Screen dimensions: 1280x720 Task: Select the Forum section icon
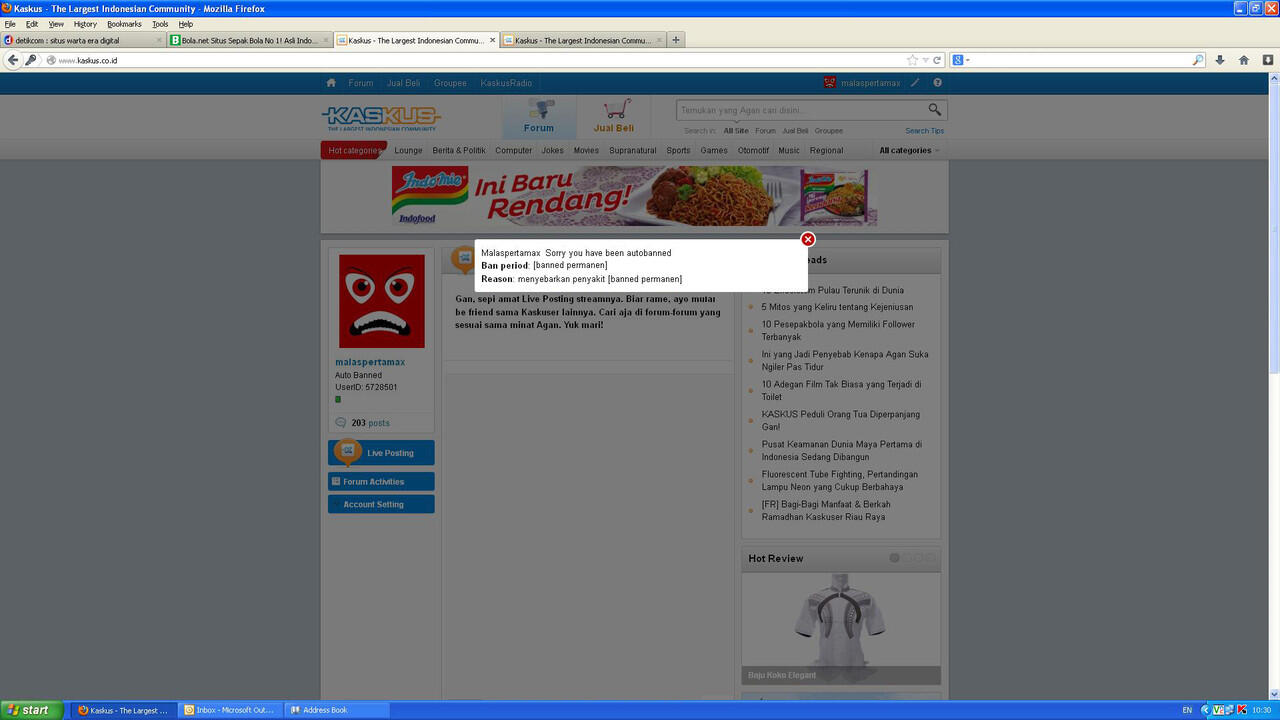click(539, 117)
